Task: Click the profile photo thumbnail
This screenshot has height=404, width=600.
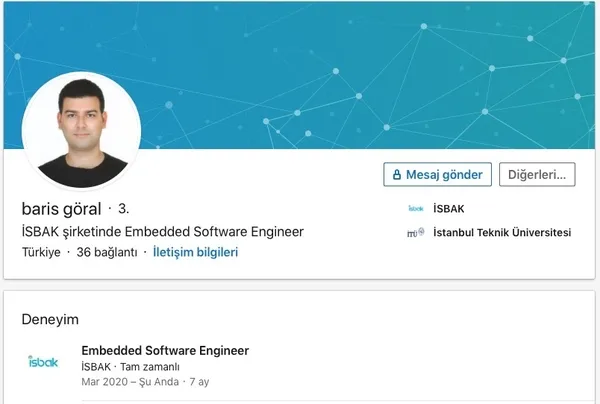Action: coord(81,130)
